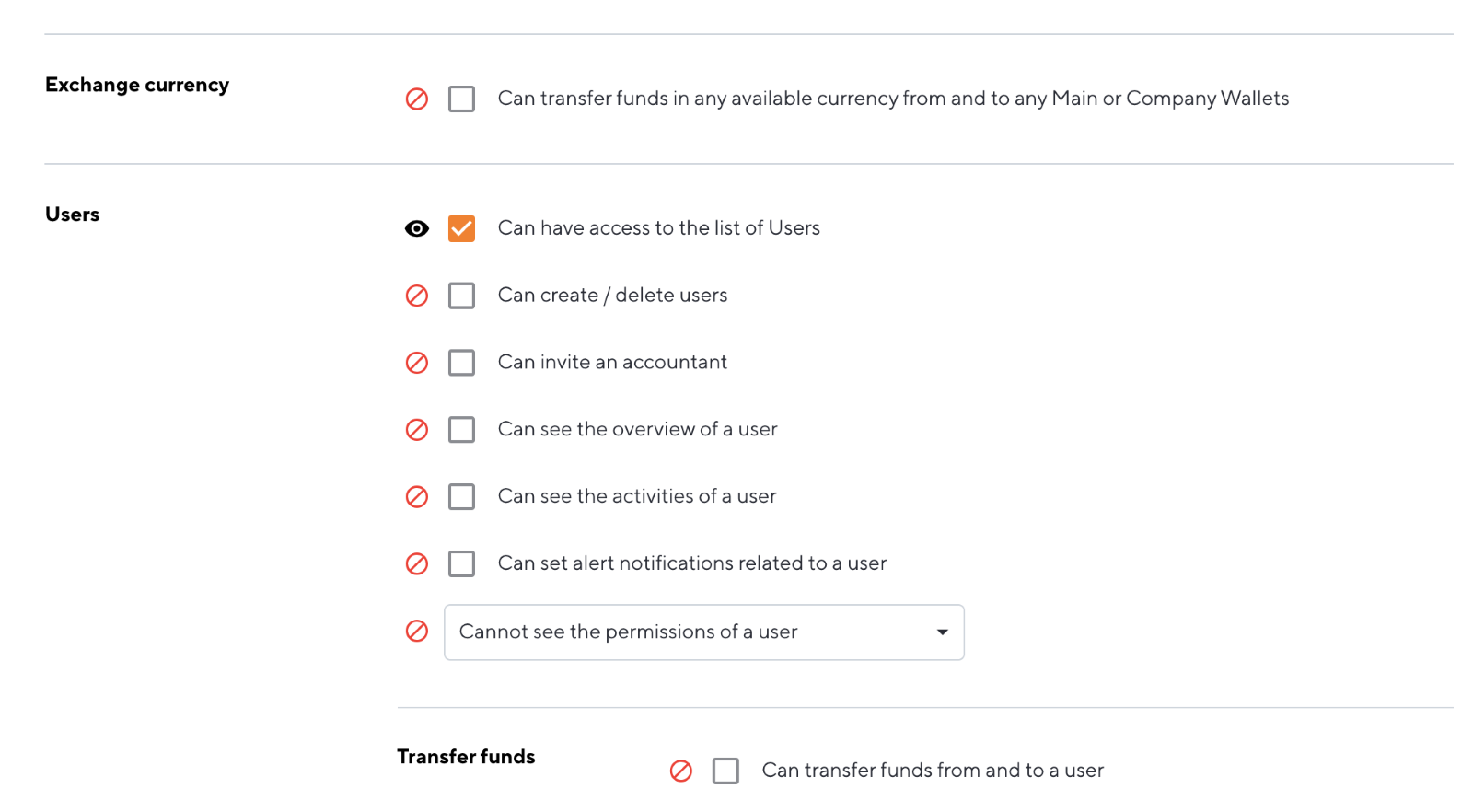Image resolution: width=1473 pixels, height=812 pixels.
Task: Click prohibited icon beside activities of a user
Action: point(417,497)
